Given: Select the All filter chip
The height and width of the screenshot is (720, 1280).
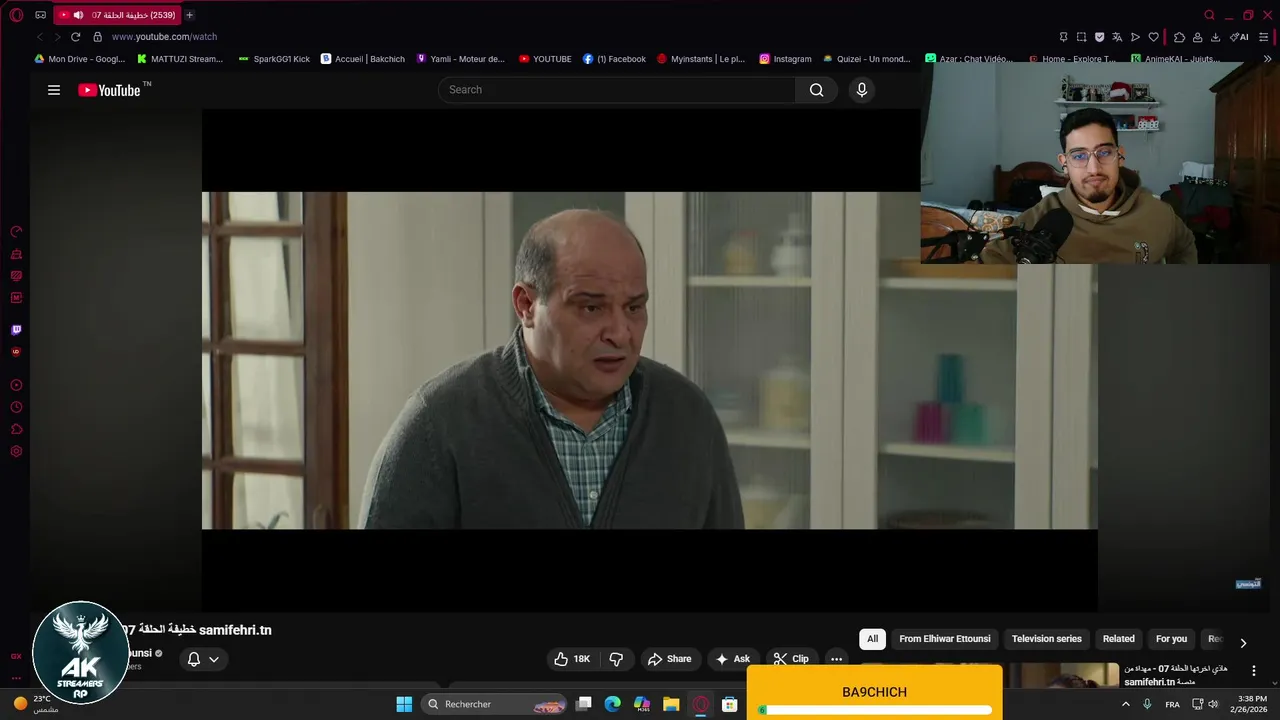Looking at the screenshot, I should click(872, 639).
